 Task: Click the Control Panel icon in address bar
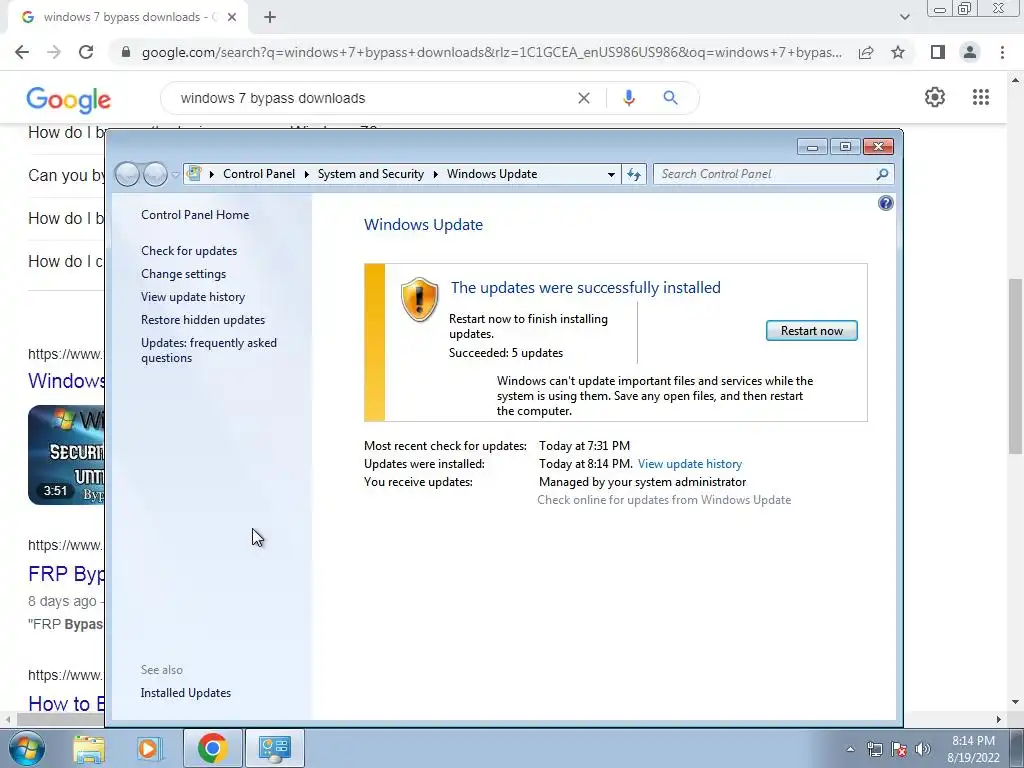(194, 173)
